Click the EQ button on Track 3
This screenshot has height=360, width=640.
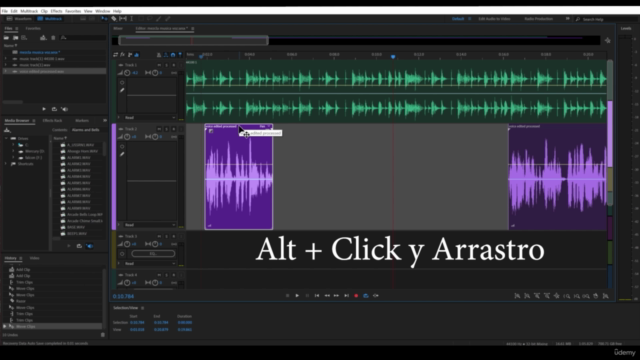[153, 253]
